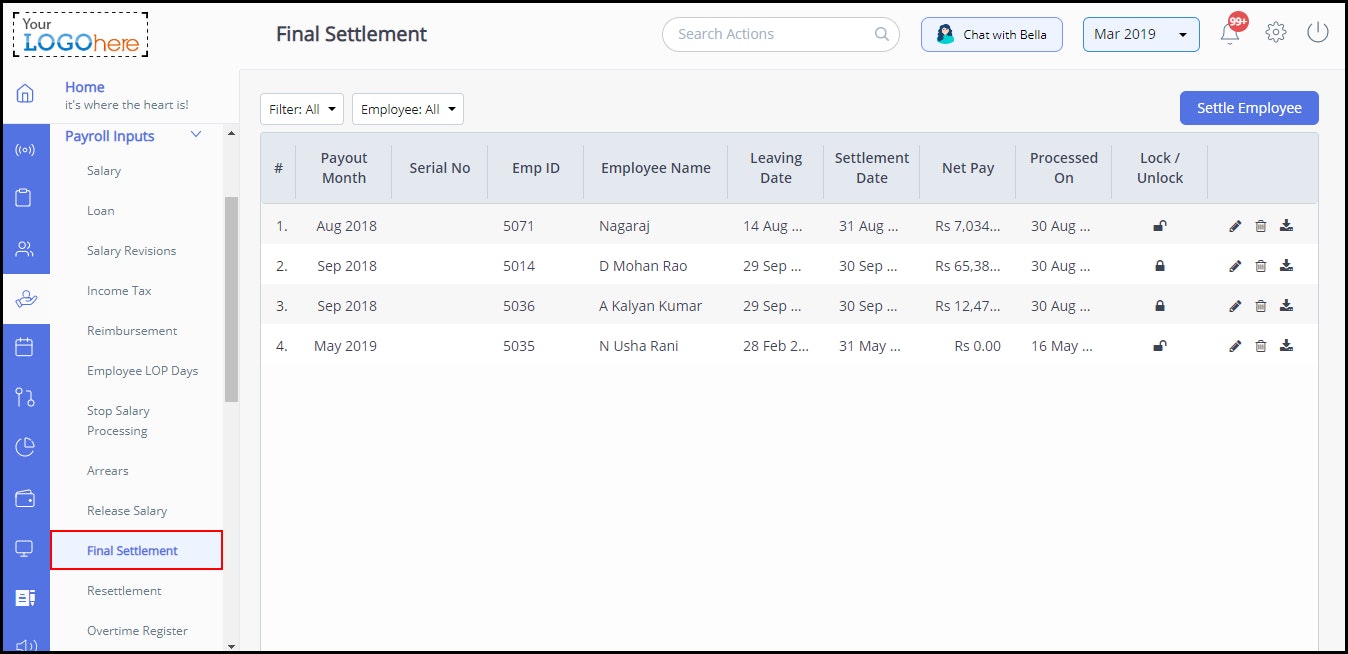Download A Kalyan Kumar's settlement
Viewport: 1348px width, 654px height.
pyautogui.click(x=1286, y=306)
